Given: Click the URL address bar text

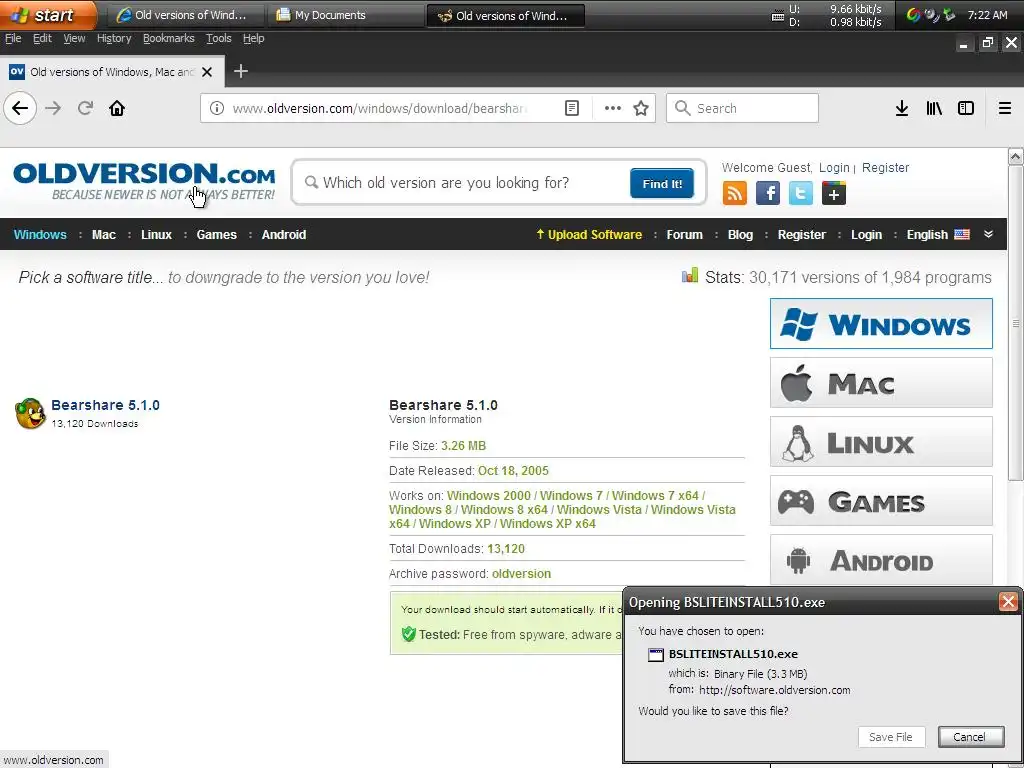Looking at the screenshot, I should point(380,108).
